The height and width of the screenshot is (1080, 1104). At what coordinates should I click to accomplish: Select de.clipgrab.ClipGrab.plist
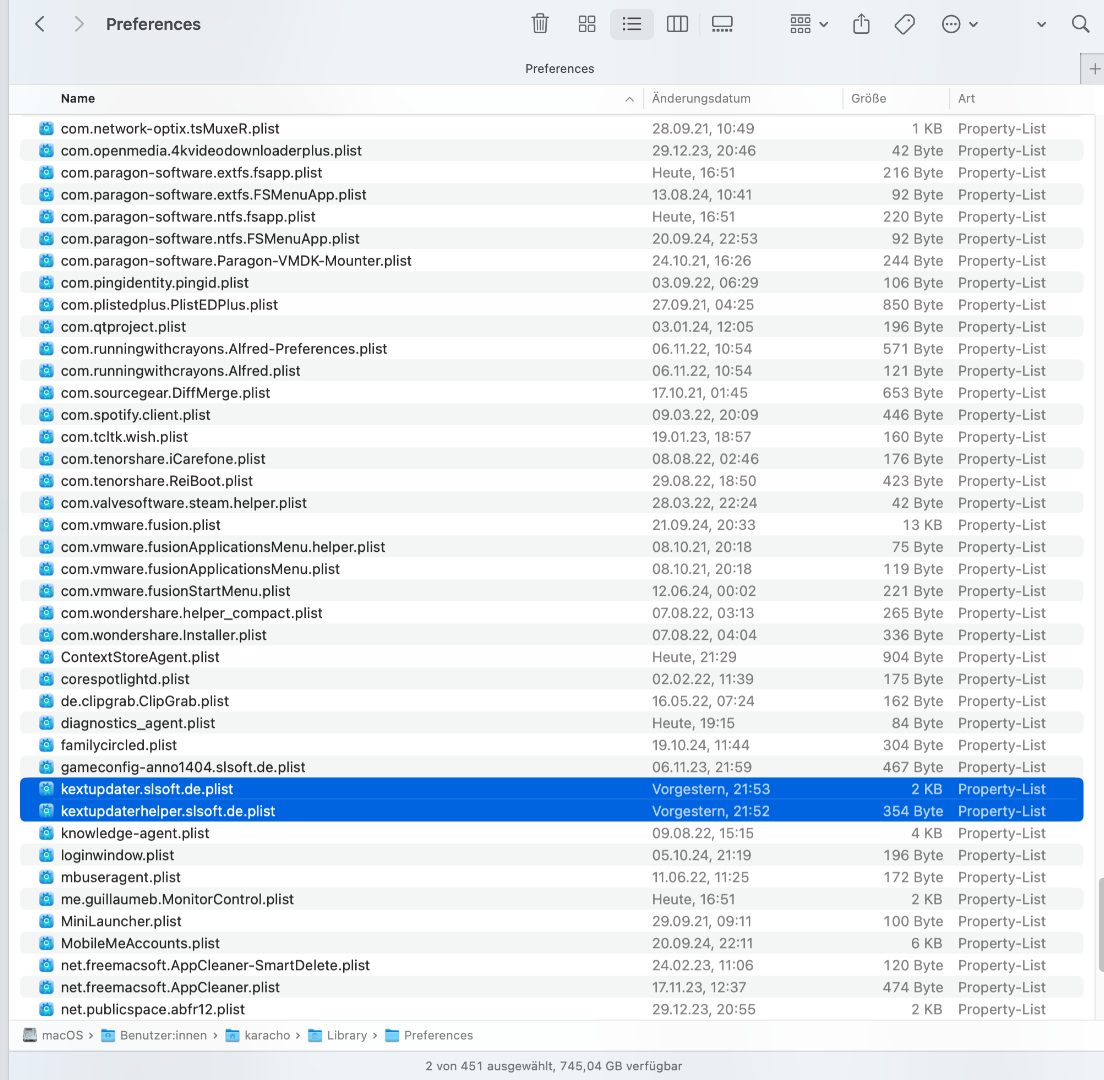pyautogui.click(x=551, y=701)
